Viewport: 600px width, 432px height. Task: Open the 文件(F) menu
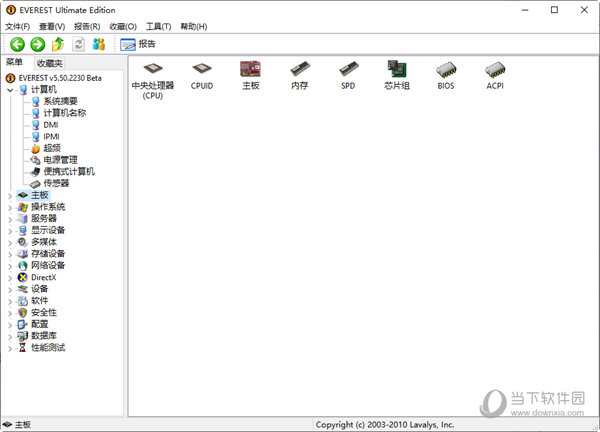click(x=18, y=26)
